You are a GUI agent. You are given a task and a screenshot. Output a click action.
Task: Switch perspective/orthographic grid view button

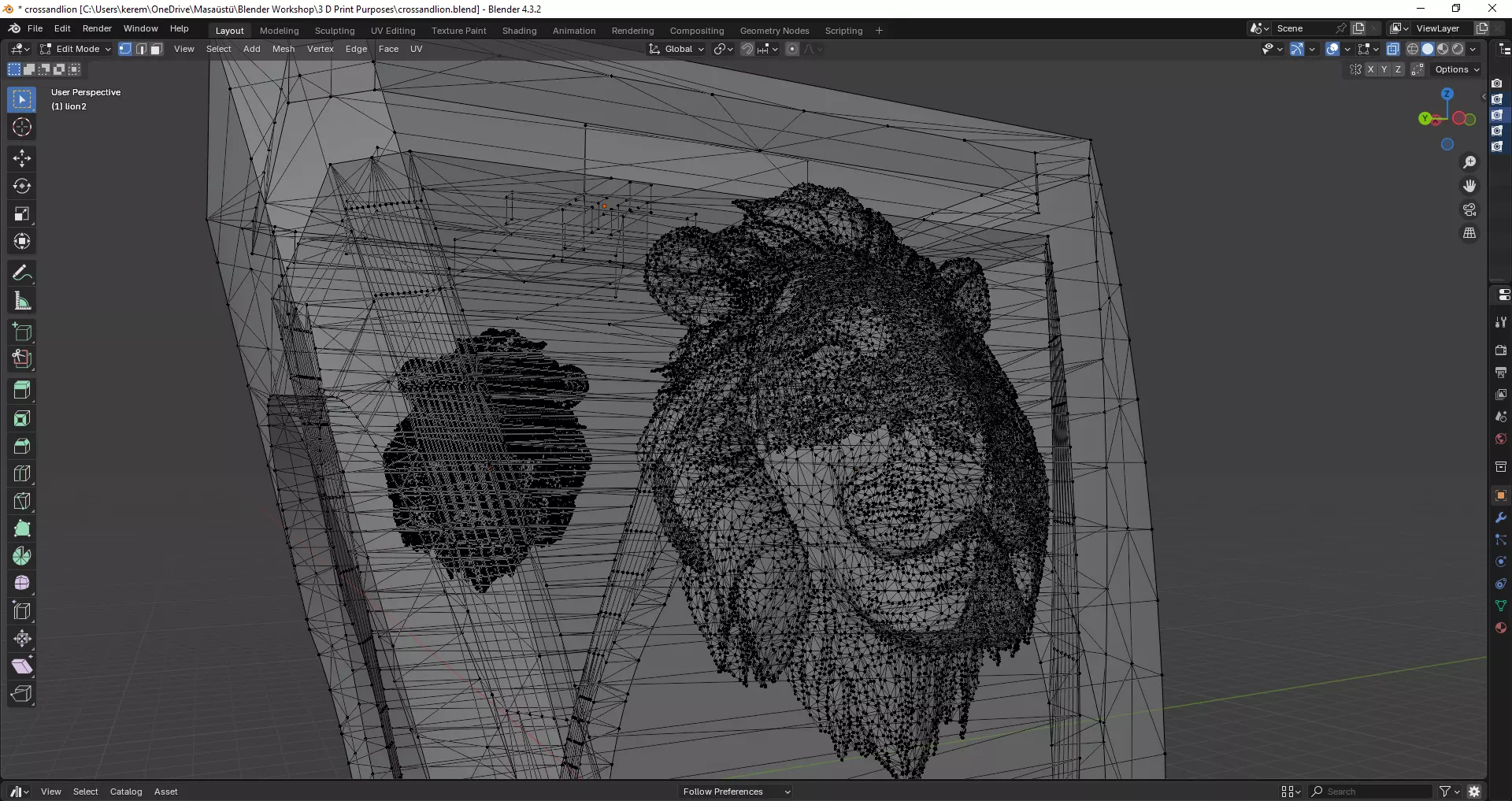[x=1469, y=233]
